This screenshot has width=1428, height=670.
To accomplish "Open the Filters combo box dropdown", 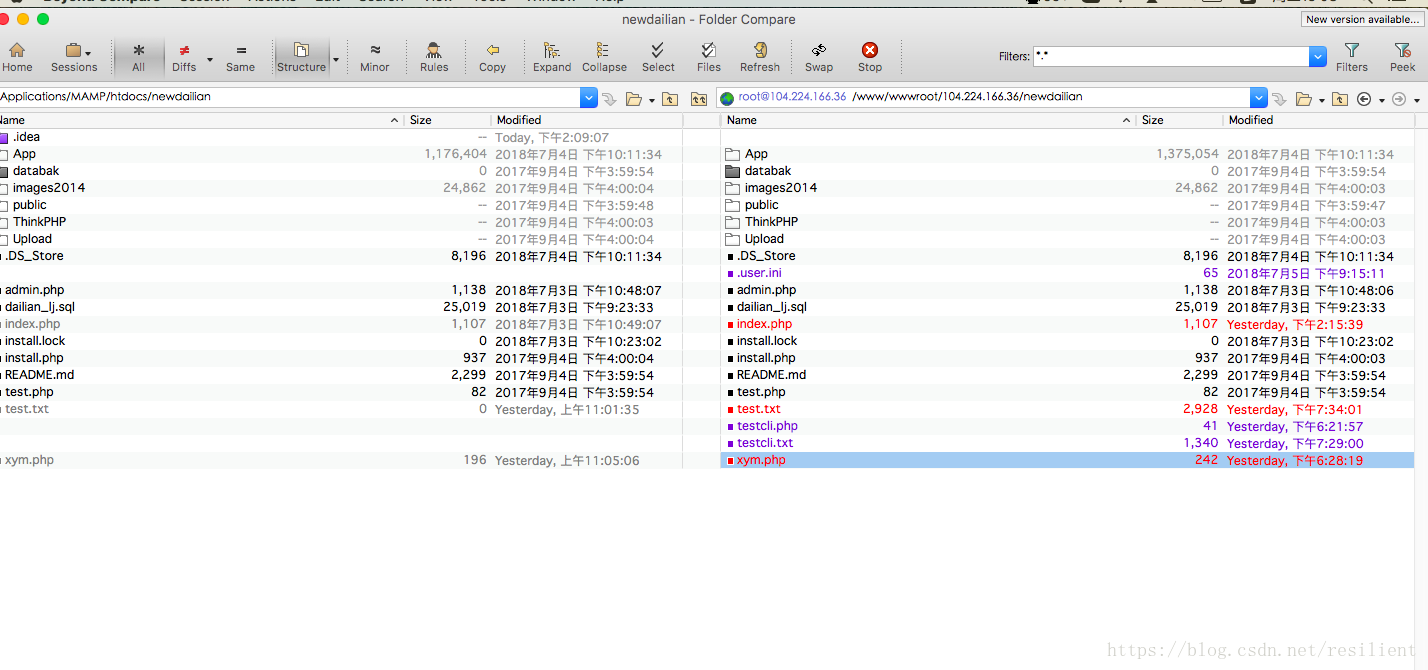I will click(x=1318, y=57).
